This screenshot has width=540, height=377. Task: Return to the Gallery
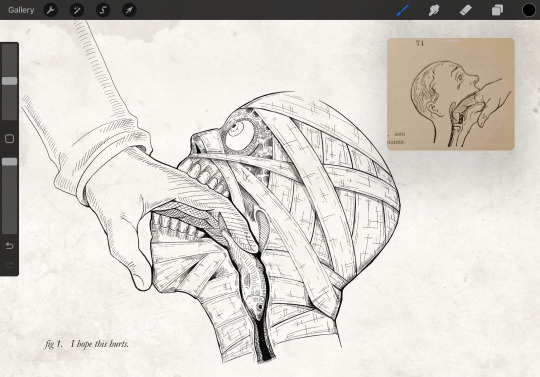pyautogui.click(x=21, y=10)
